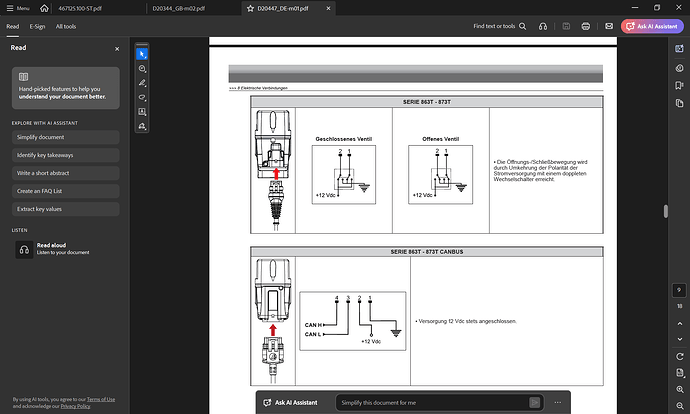Image resolution: width=690 pixels, height=414 pixels.
Task: Rotate the page view clockwise
Action: [680, 356]
